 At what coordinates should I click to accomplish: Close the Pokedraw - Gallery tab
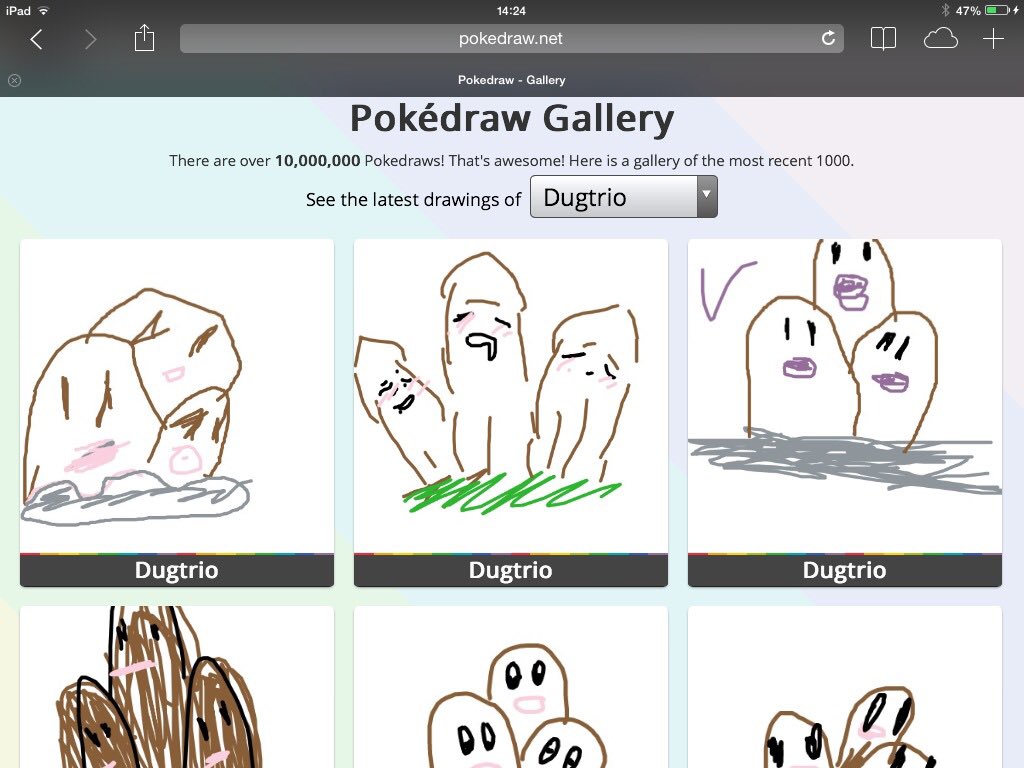pos(14,80)
